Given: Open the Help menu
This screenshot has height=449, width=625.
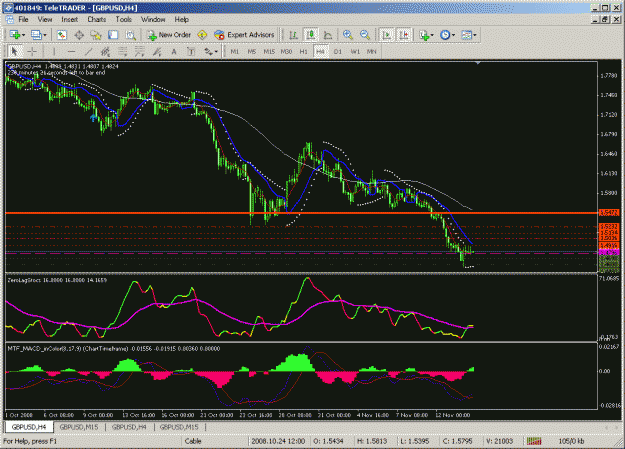Looking at the screenshot, I should click(182, 20).
